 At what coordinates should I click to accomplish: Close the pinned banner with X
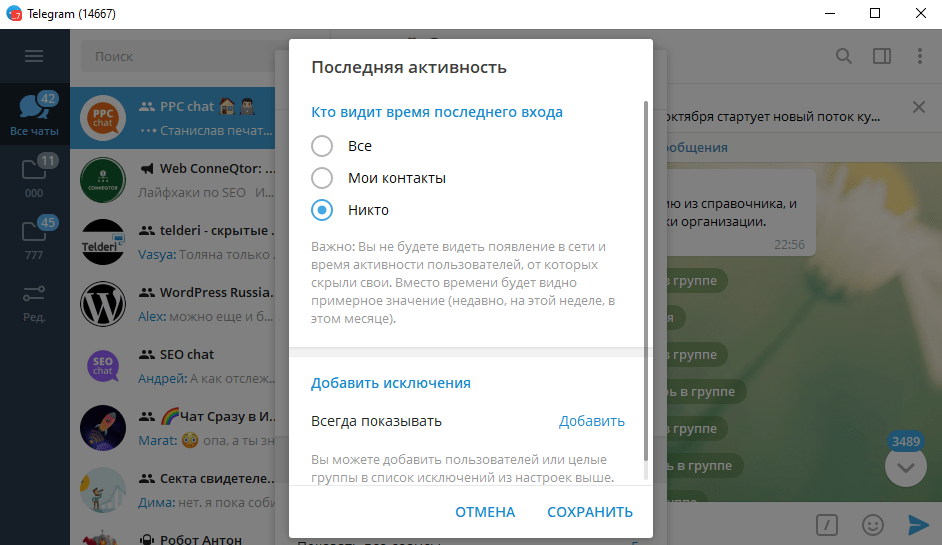point(919,107)
